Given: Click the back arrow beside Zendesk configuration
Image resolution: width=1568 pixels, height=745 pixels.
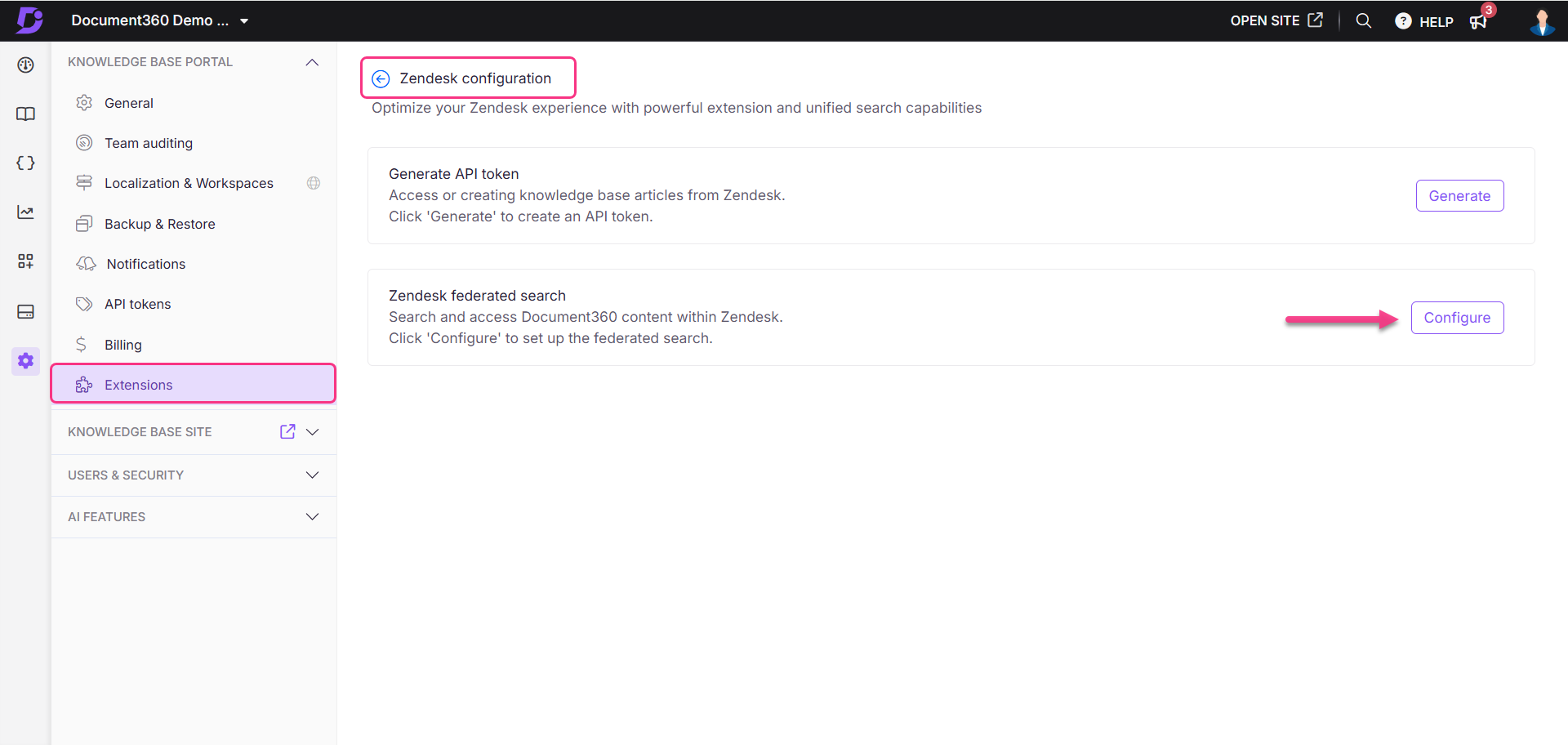Looking at the screenshot, I should point(381,78).
